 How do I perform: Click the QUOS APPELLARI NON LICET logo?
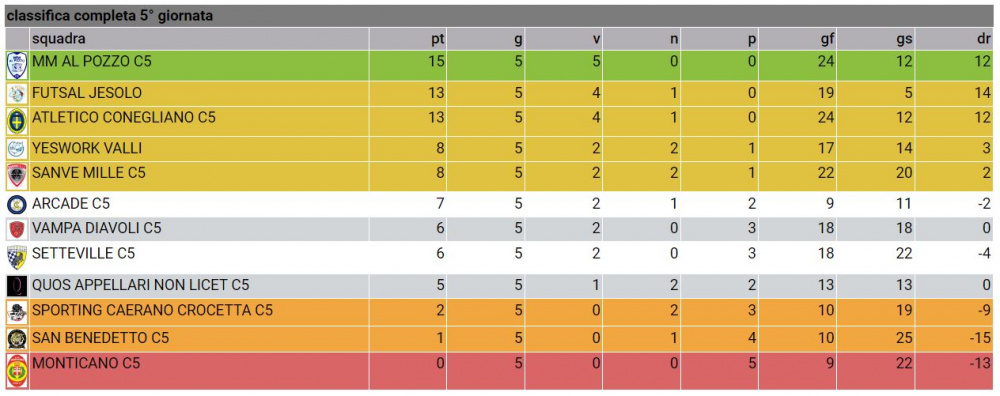(17, 286)
